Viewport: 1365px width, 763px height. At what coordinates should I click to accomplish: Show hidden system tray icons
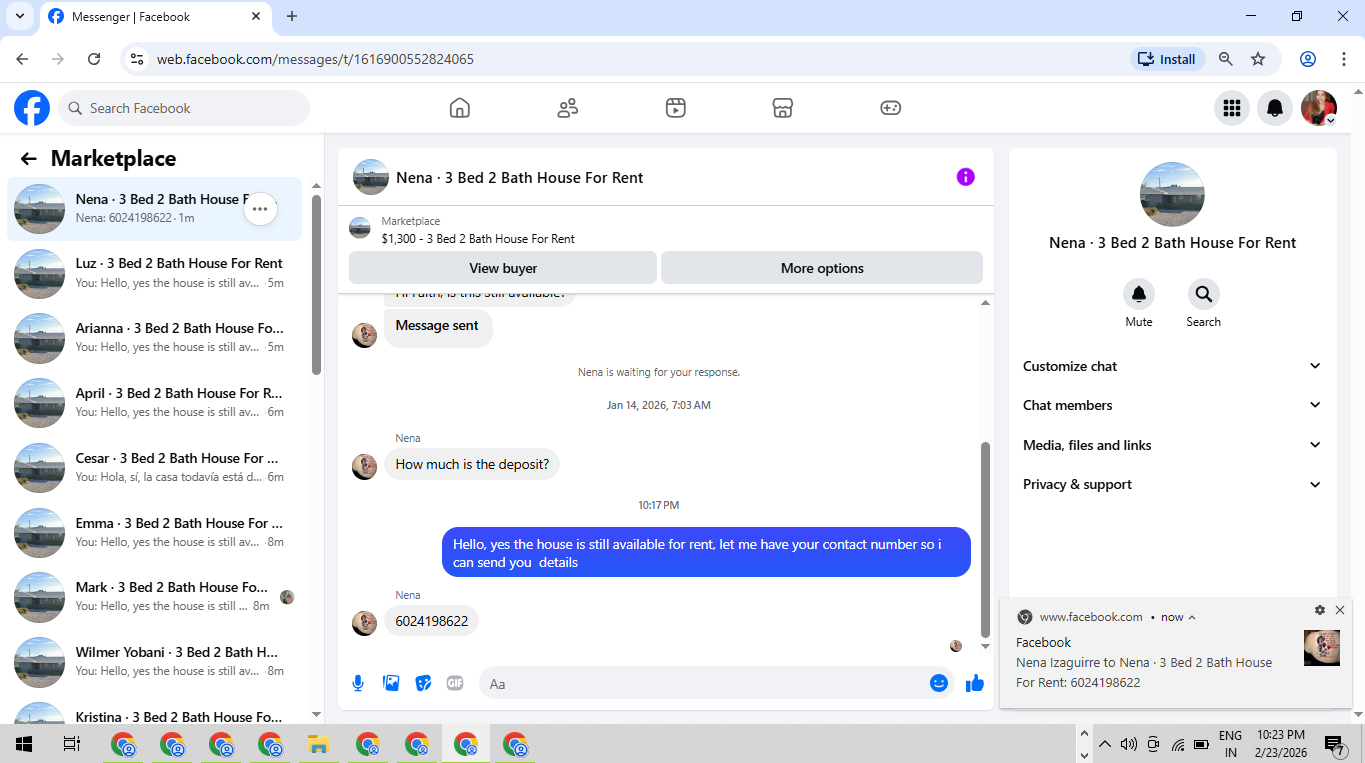(1105, 744)
